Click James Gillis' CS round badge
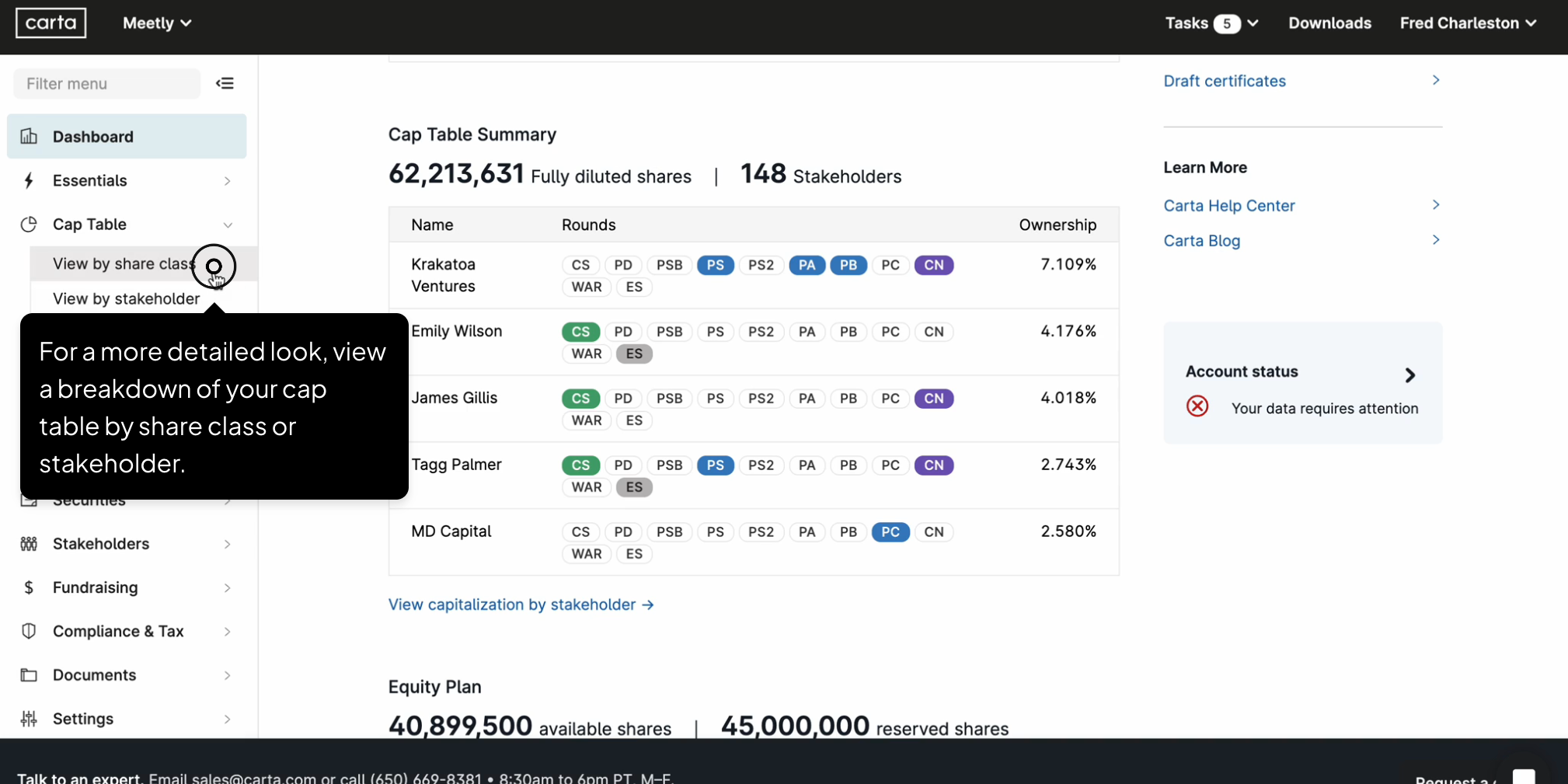The height and width of the screenshot is (784, 1568). click(581, 399)
